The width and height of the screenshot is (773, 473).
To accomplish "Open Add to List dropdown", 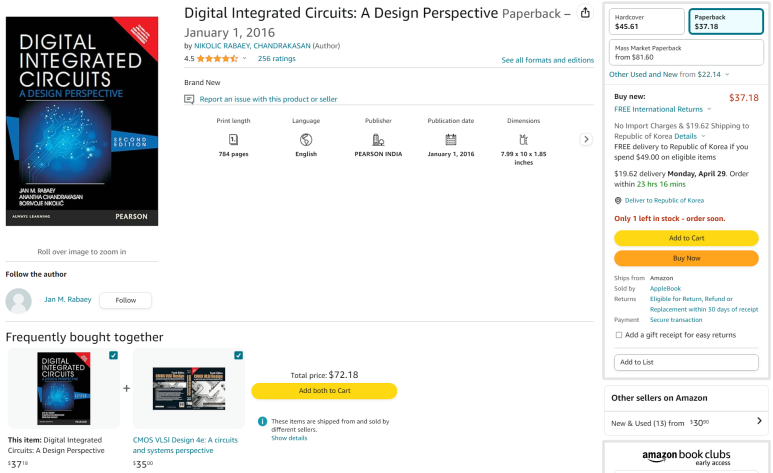I will [686, 362].
